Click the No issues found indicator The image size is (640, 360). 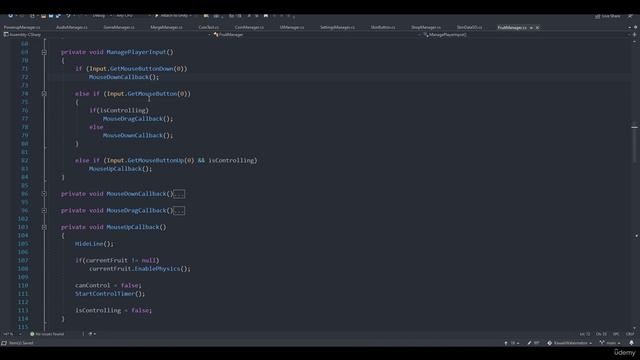click(x=47, y=334)
